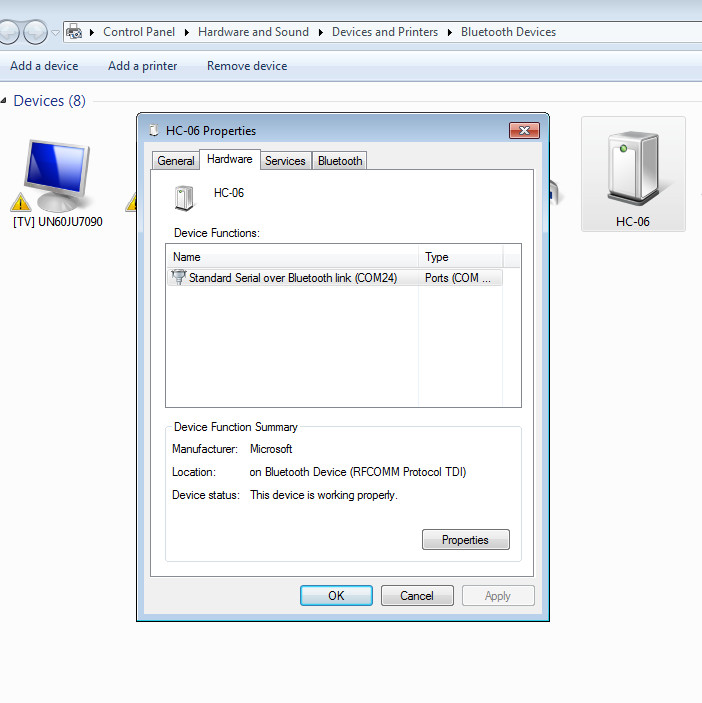This screenshot has width=702, height=703.
Task: Select the [TV] UN60JU7090 monitor icon
Action: [57, 176]
